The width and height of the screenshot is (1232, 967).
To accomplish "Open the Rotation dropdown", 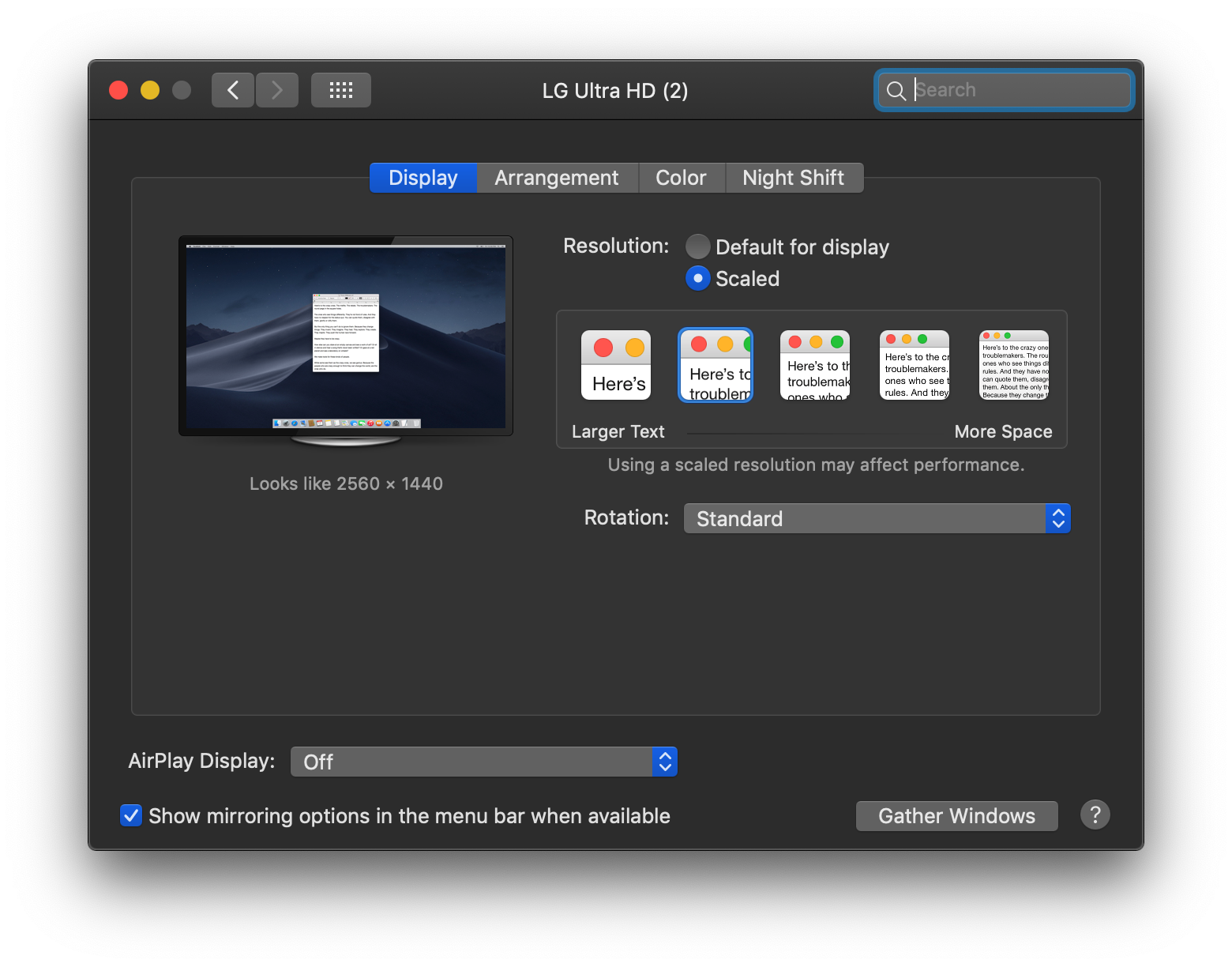I will tap(877, 518).
